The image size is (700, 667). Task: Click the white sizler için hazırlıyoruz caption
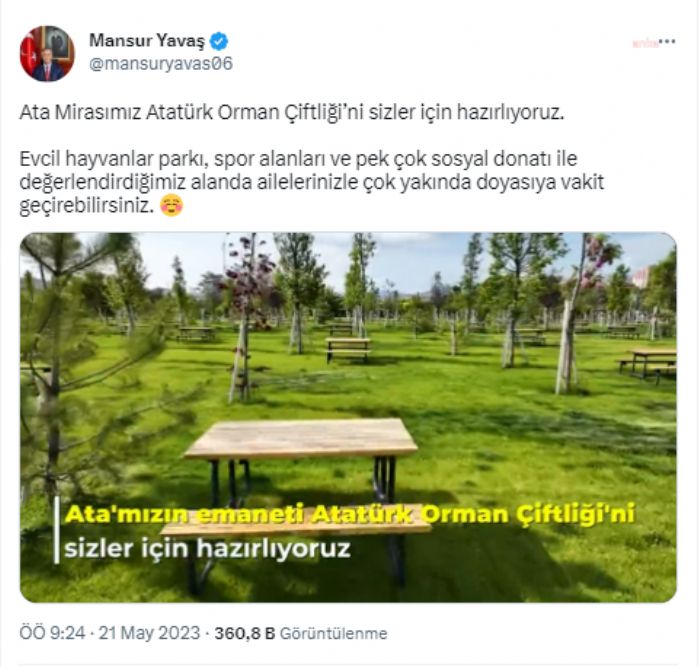[207, 549]
